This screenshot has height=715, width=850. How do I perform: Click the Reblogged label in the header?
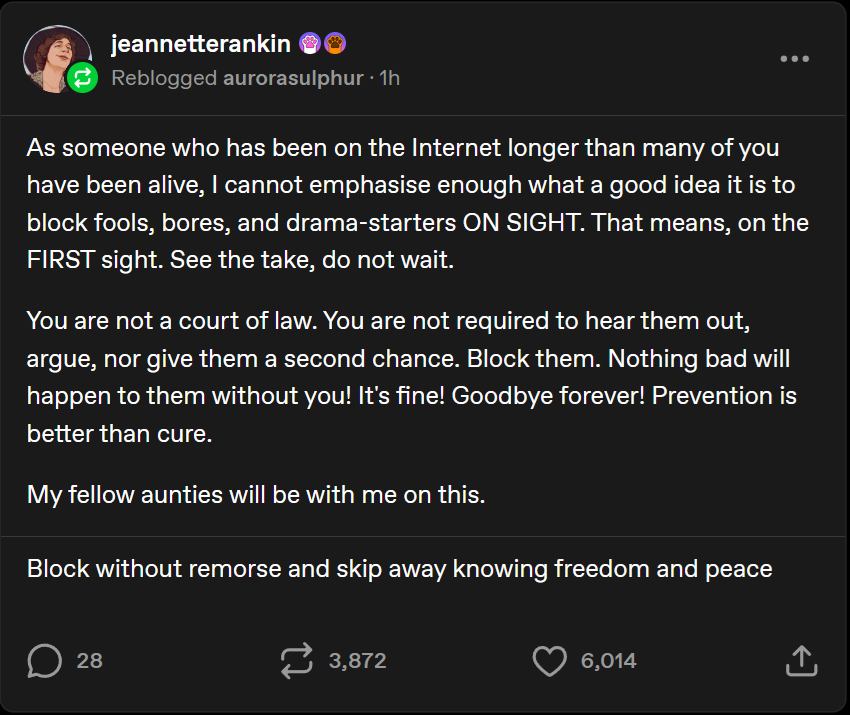(163, 78)
